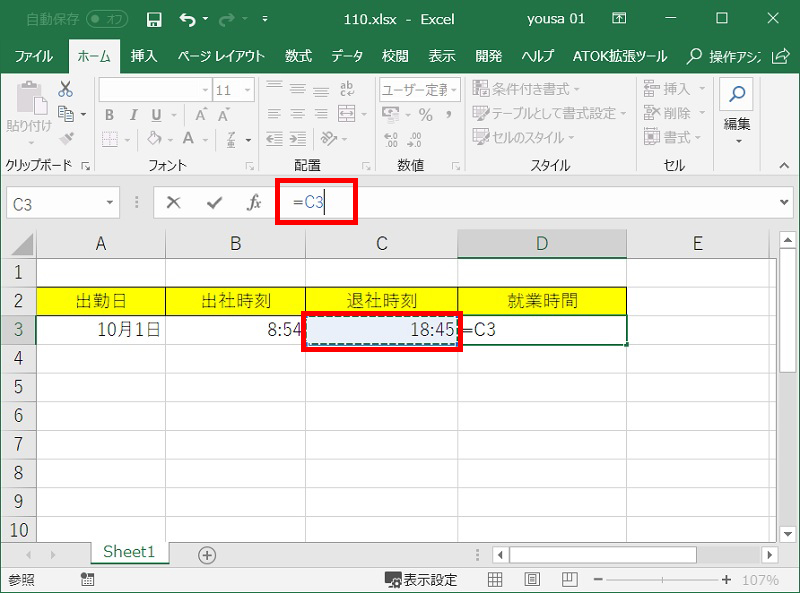Click the align right icon
Viewport: 800px width, 593px height.
point(321,114)
